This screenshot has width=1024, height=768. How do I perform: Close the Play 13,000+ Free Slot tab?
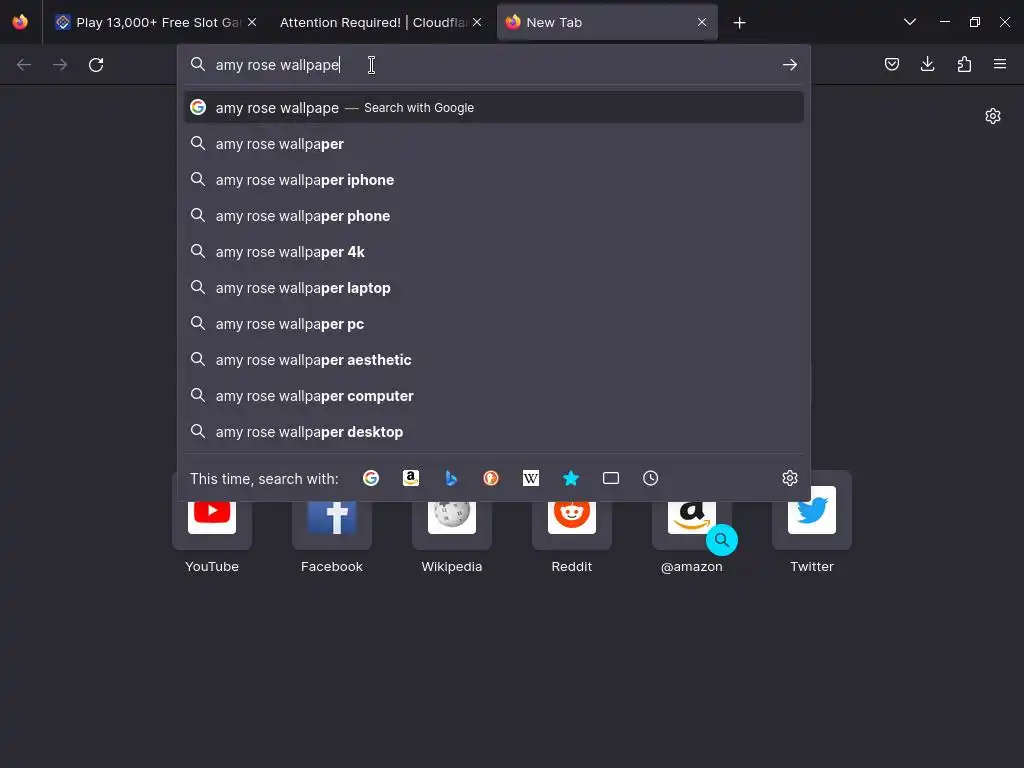click(252, 22)
